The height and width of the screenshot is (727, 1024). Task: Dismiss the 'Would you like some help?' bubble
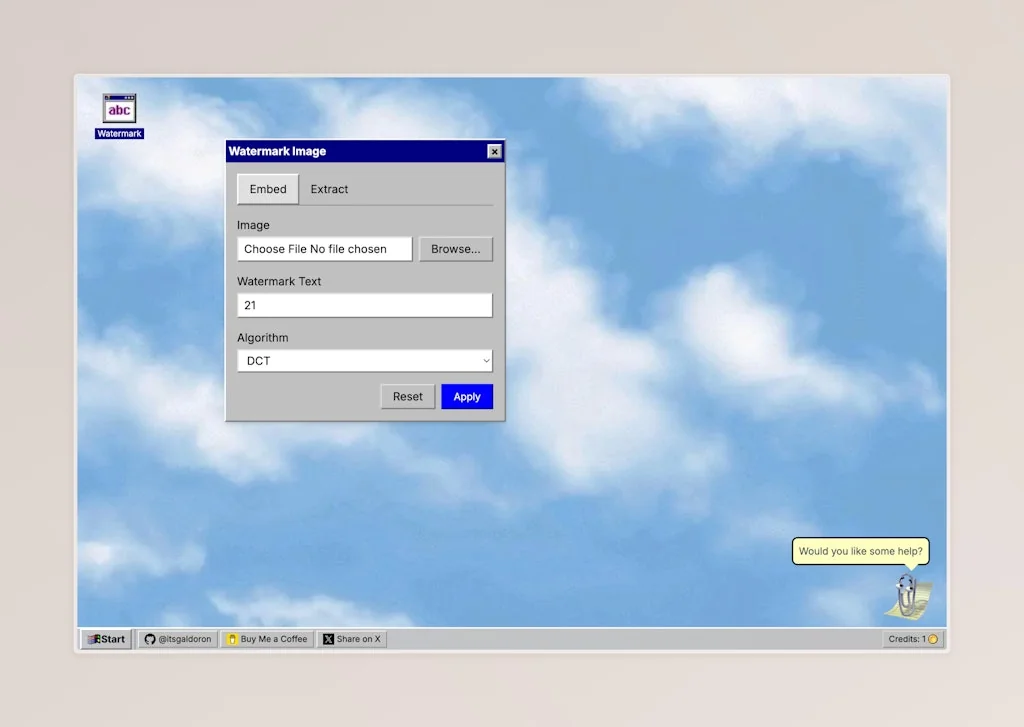[860, 551]
